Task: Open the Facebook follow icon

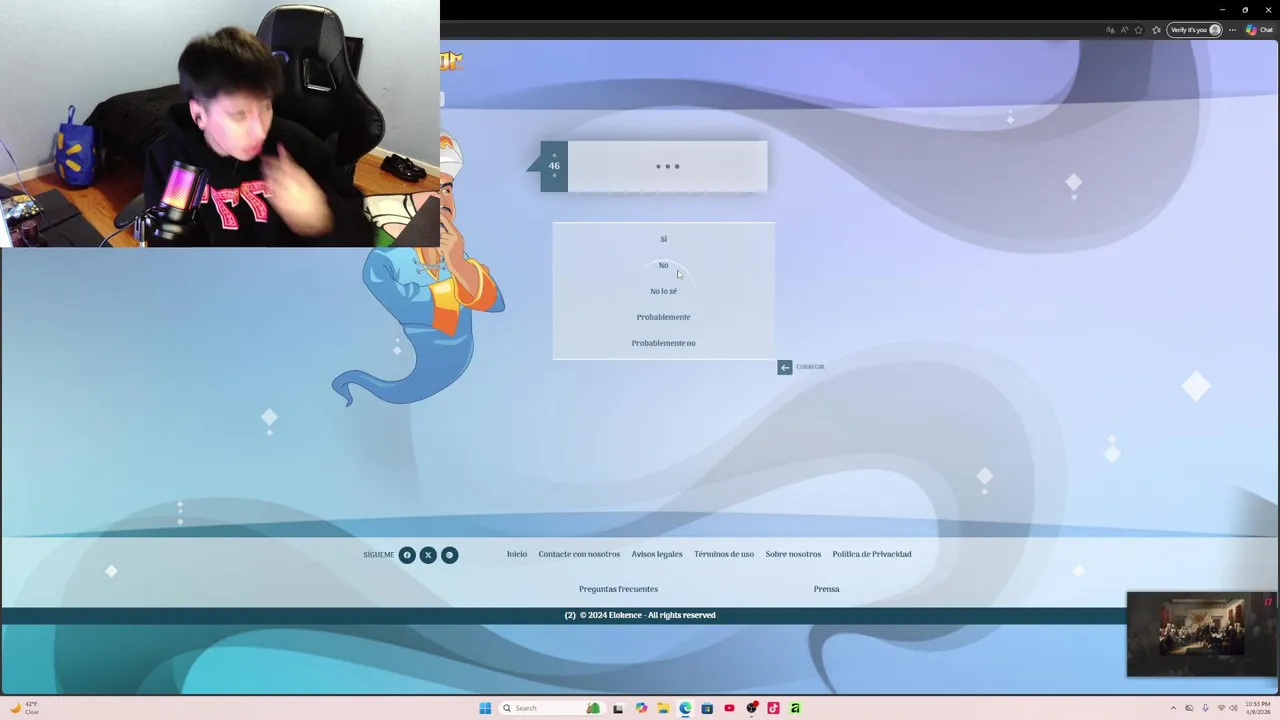Action: [407, 555]
